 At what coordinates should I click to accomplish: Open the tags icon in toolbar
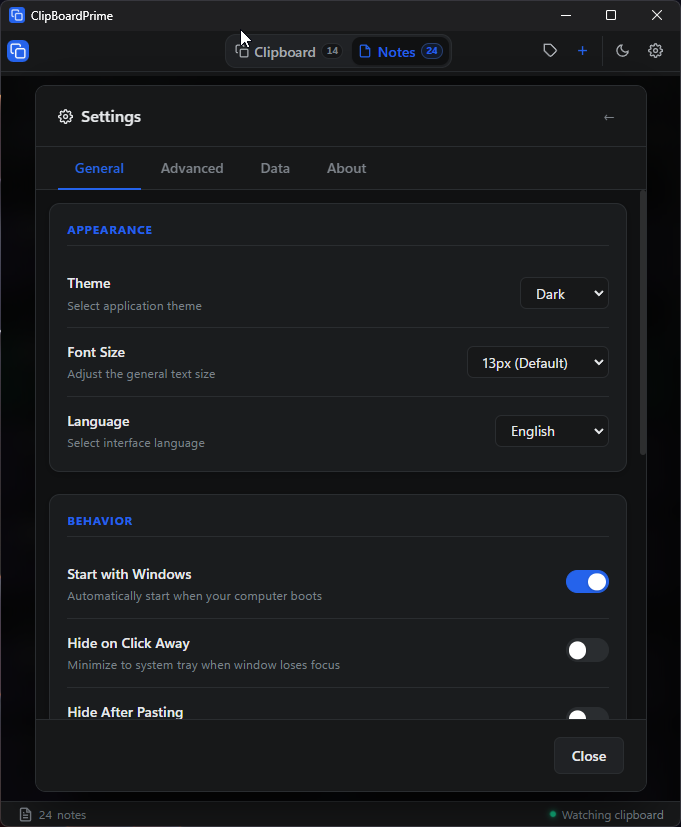pos(550,51)
